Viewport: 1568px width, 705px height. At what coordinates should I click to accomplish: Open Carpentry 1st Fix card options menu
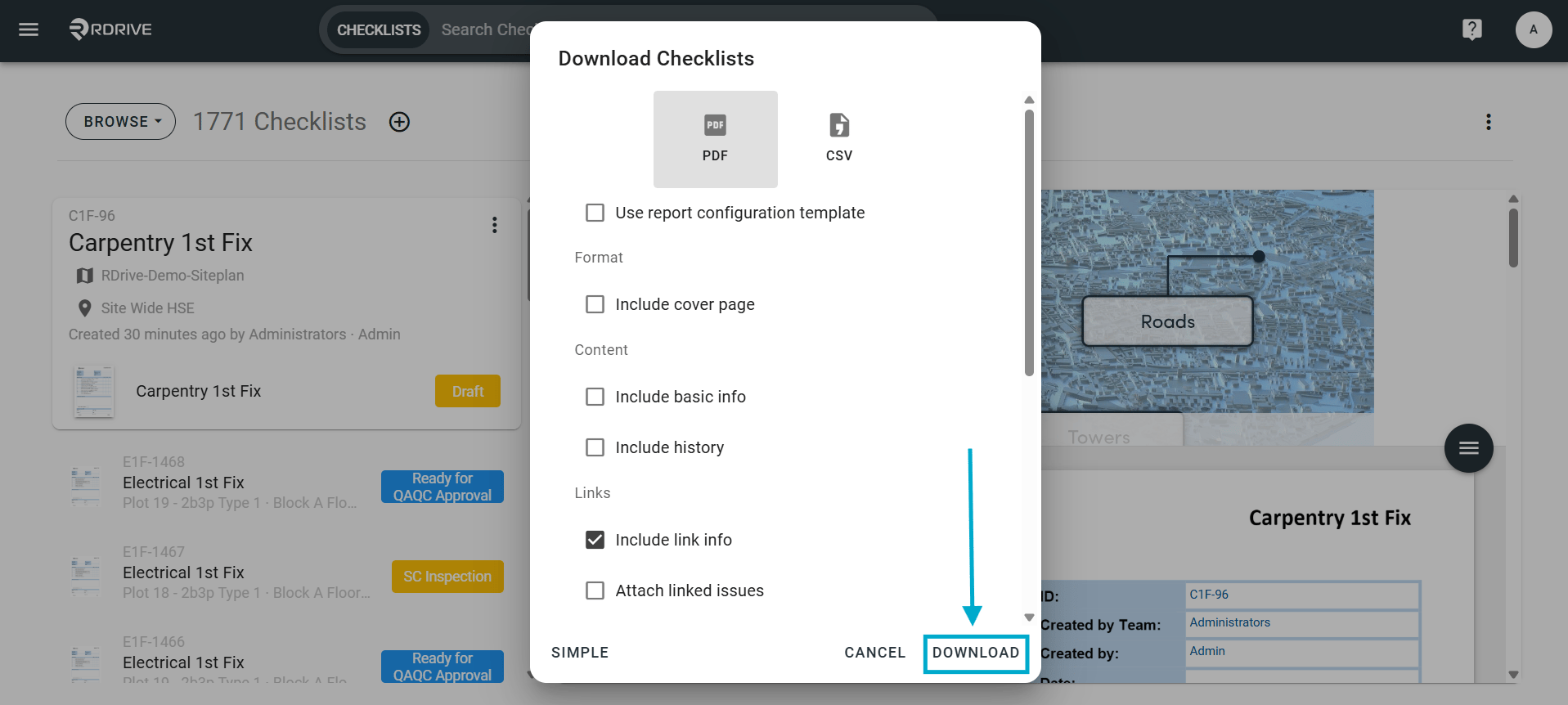click(x=494, y=225)
